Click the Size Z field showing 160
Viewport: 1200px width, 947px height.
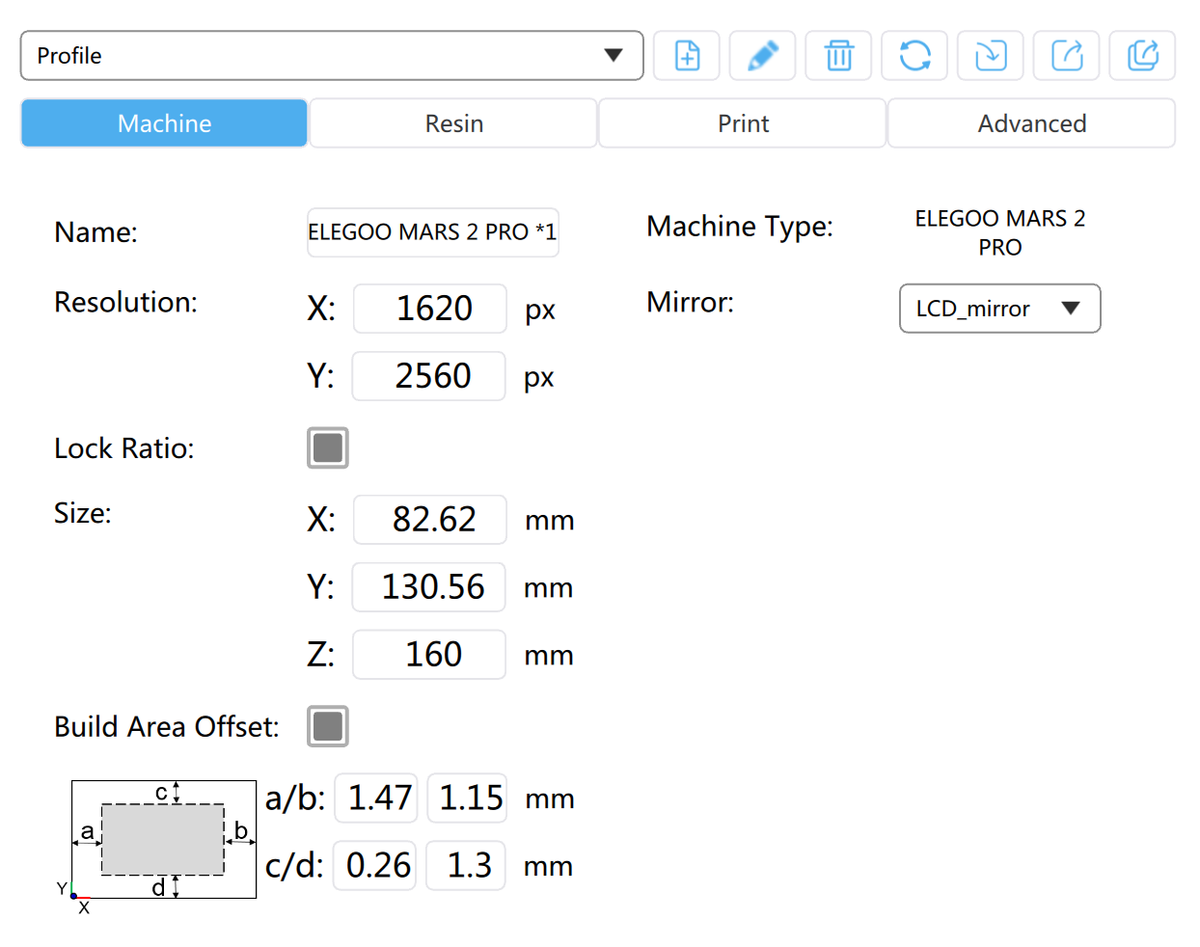430,655
